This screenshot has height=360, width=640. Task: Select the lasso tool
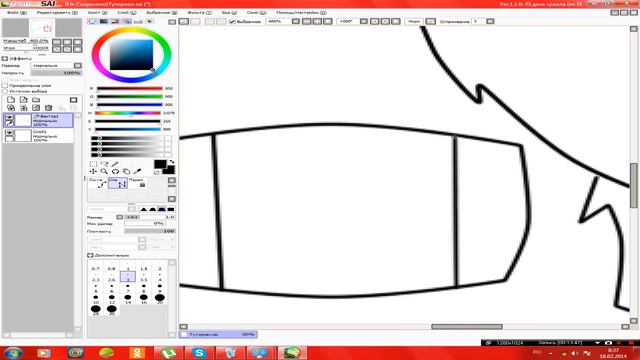[x=104, y=164]
